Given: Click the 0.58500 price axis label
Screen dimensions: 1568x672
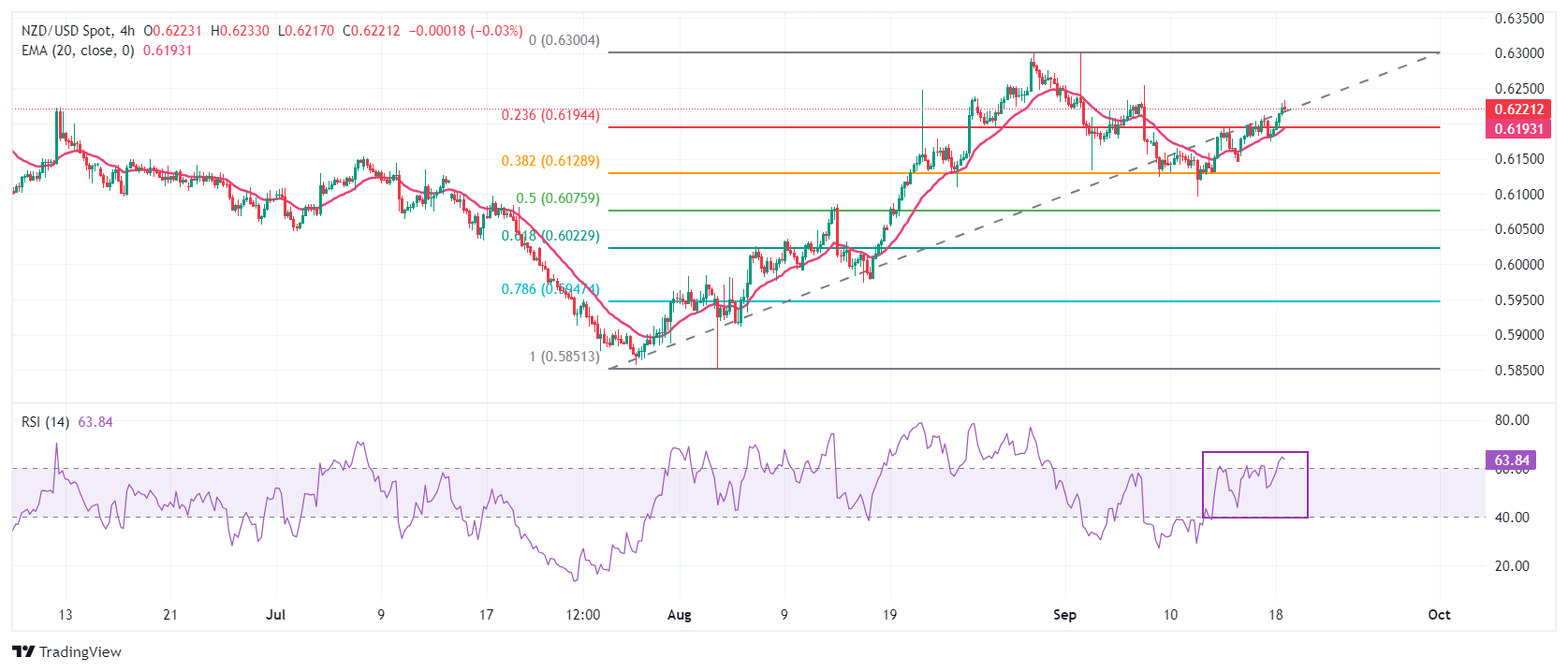Looking at the screenshot, I should 1518,371.
